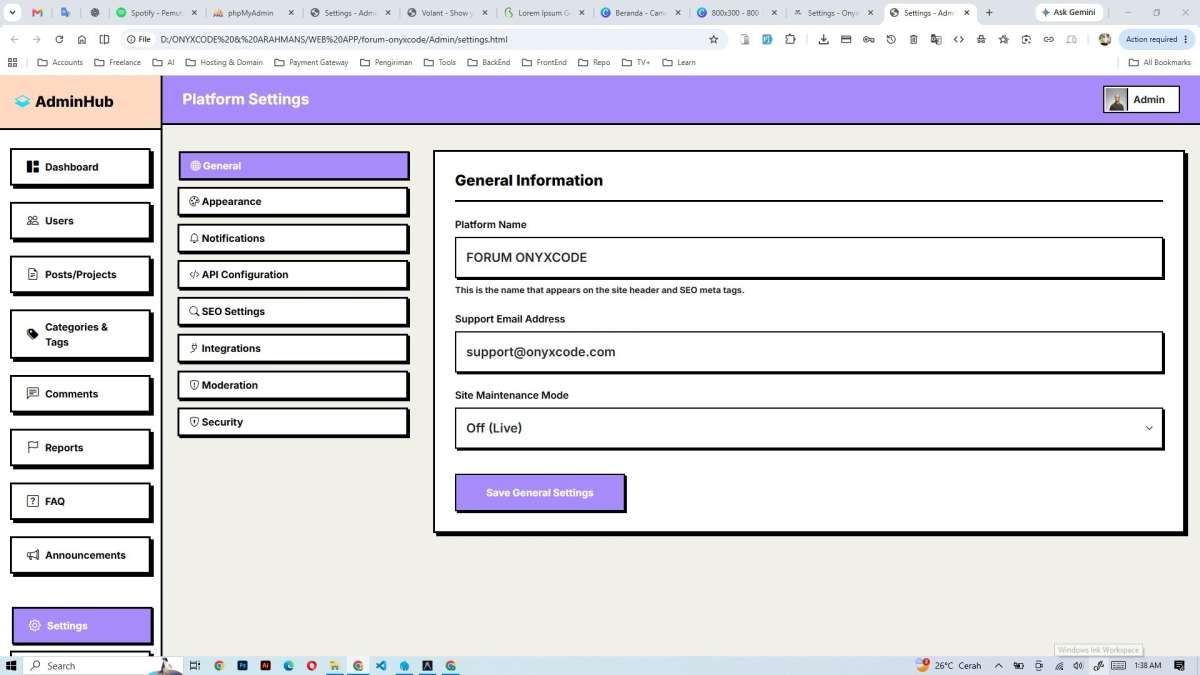Open the Comments sidebar item
Image resolution: width=1200 pixels, height=675 pixels.
pos(80,394)
